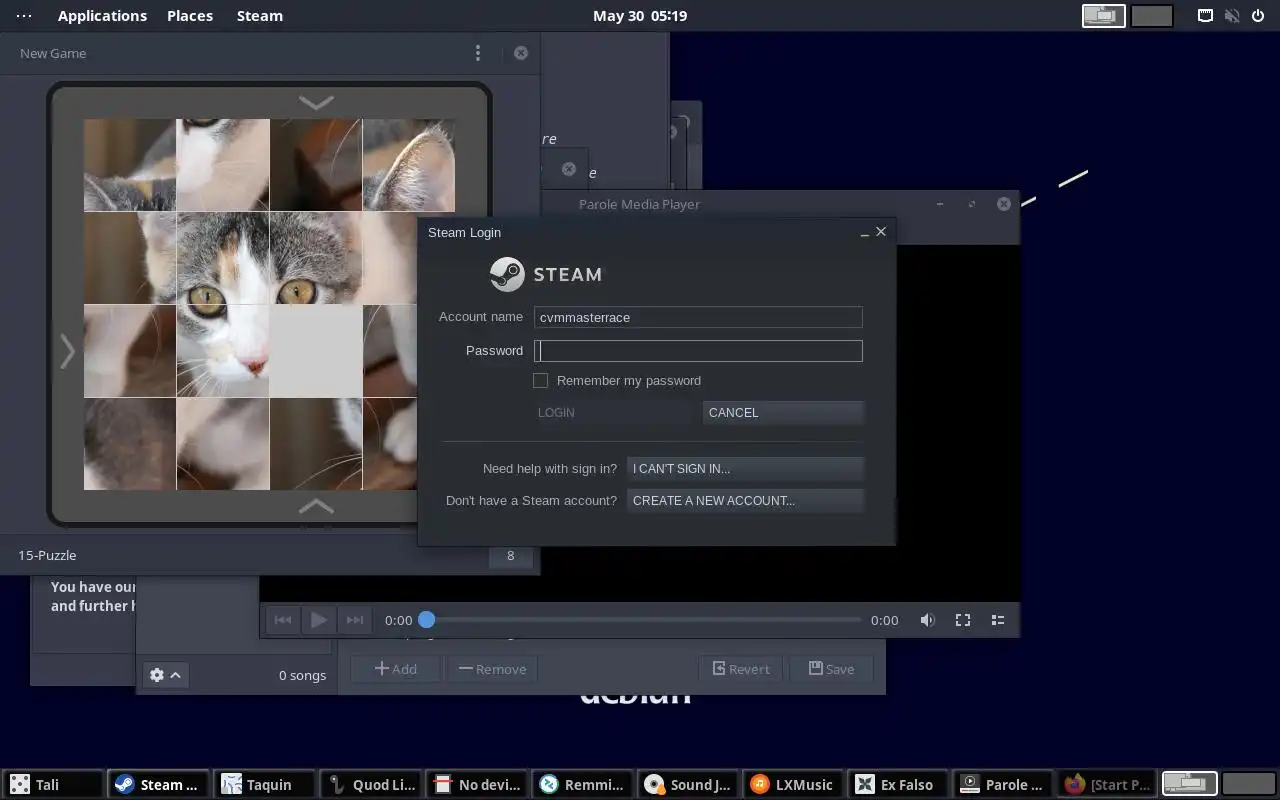This screenshot has height=800, width=1280.
Task: Click the clock showing May 30 05:19
Action: tap(640, 16)
